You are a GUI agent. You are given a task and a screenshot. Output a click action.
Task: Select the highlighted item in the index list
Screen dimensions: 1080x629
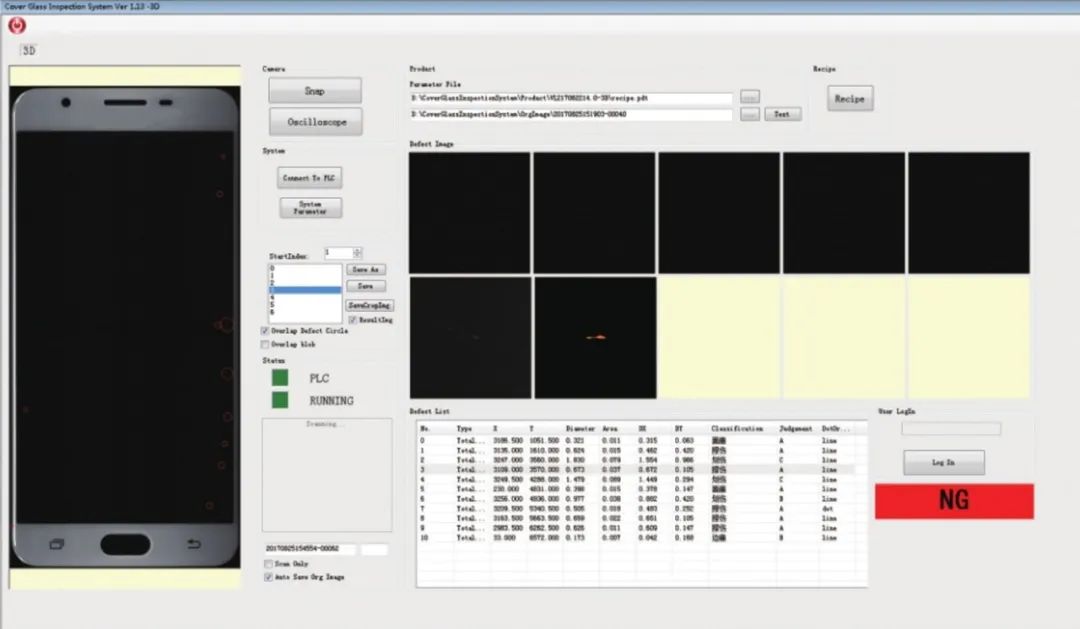(304, 290)
